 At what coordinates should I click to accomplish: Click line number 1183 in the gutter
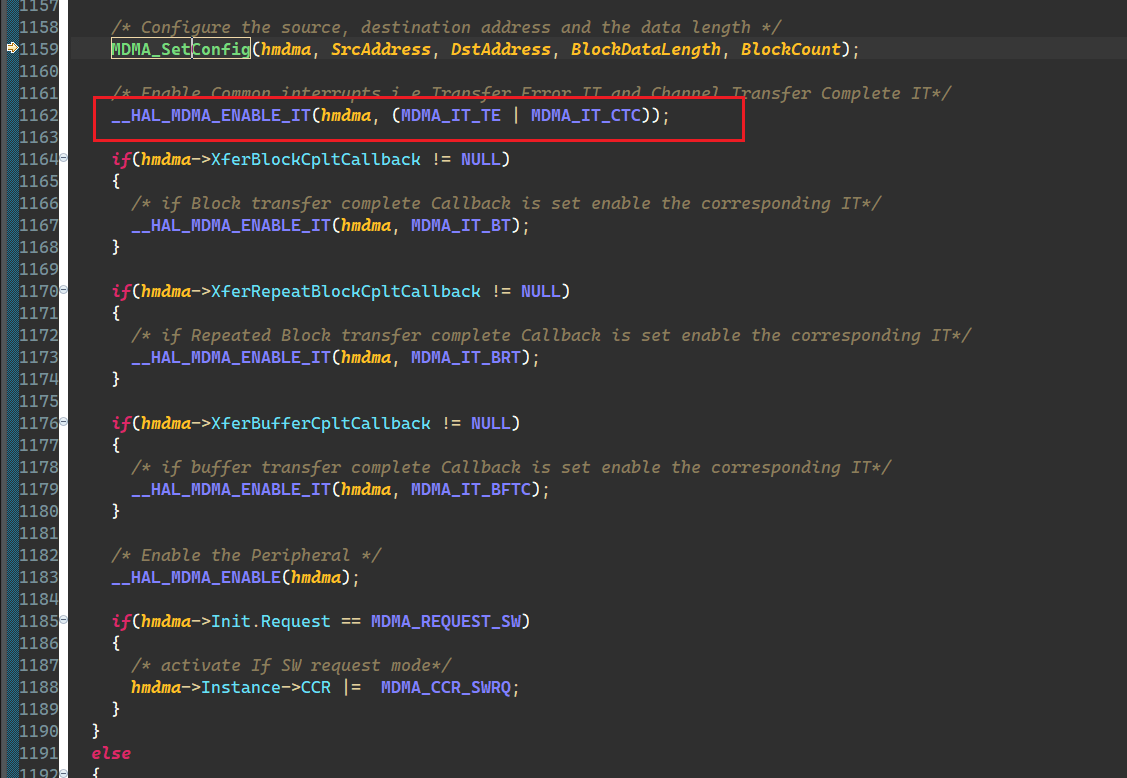pyautogui.click(x=39, y=577)
